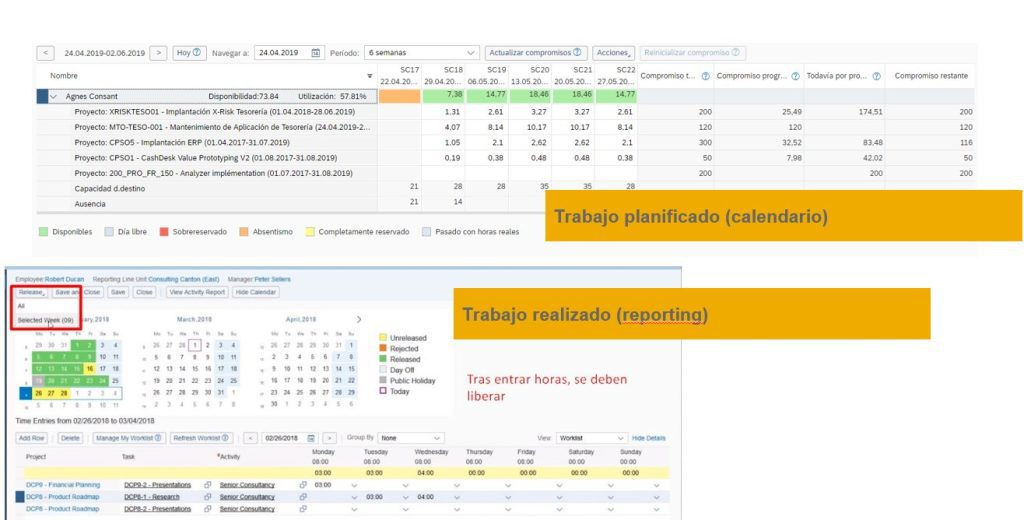Show next month in the calendar strip
Image resolution: width=1024 pixels, height=520 pixels.
pyautogui.click(x=359, y=320)
